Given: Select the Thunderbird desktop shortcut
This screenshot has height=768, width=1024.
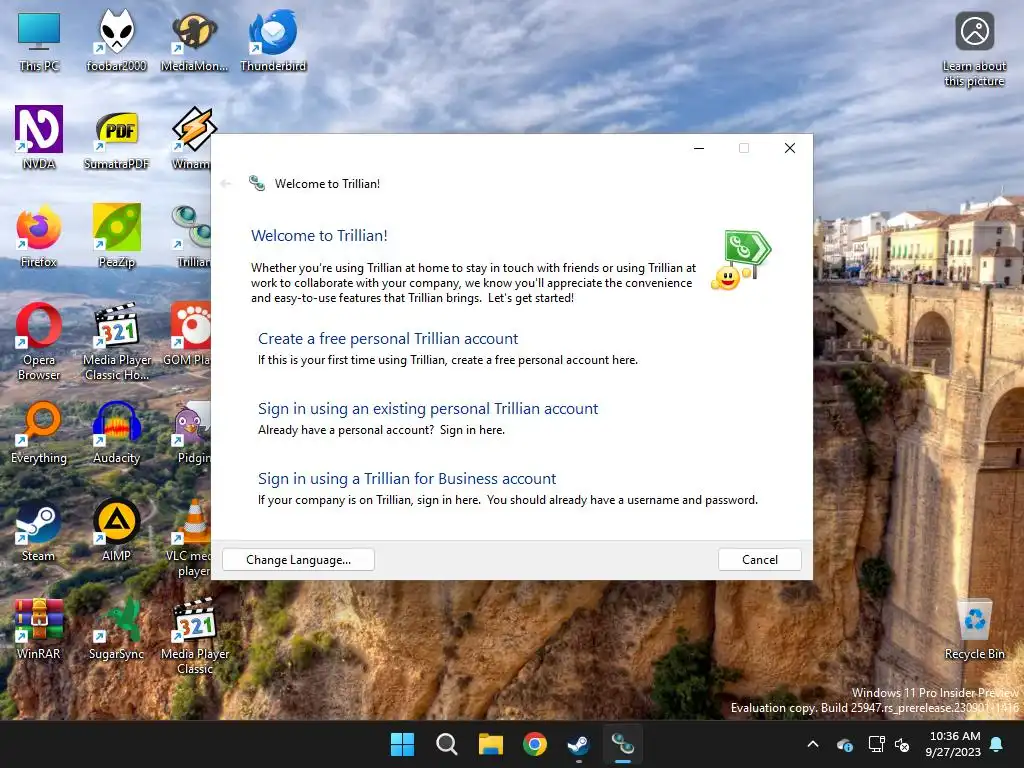Looking at the screenshot, I should pyautogui.click(x=272, y=41).
